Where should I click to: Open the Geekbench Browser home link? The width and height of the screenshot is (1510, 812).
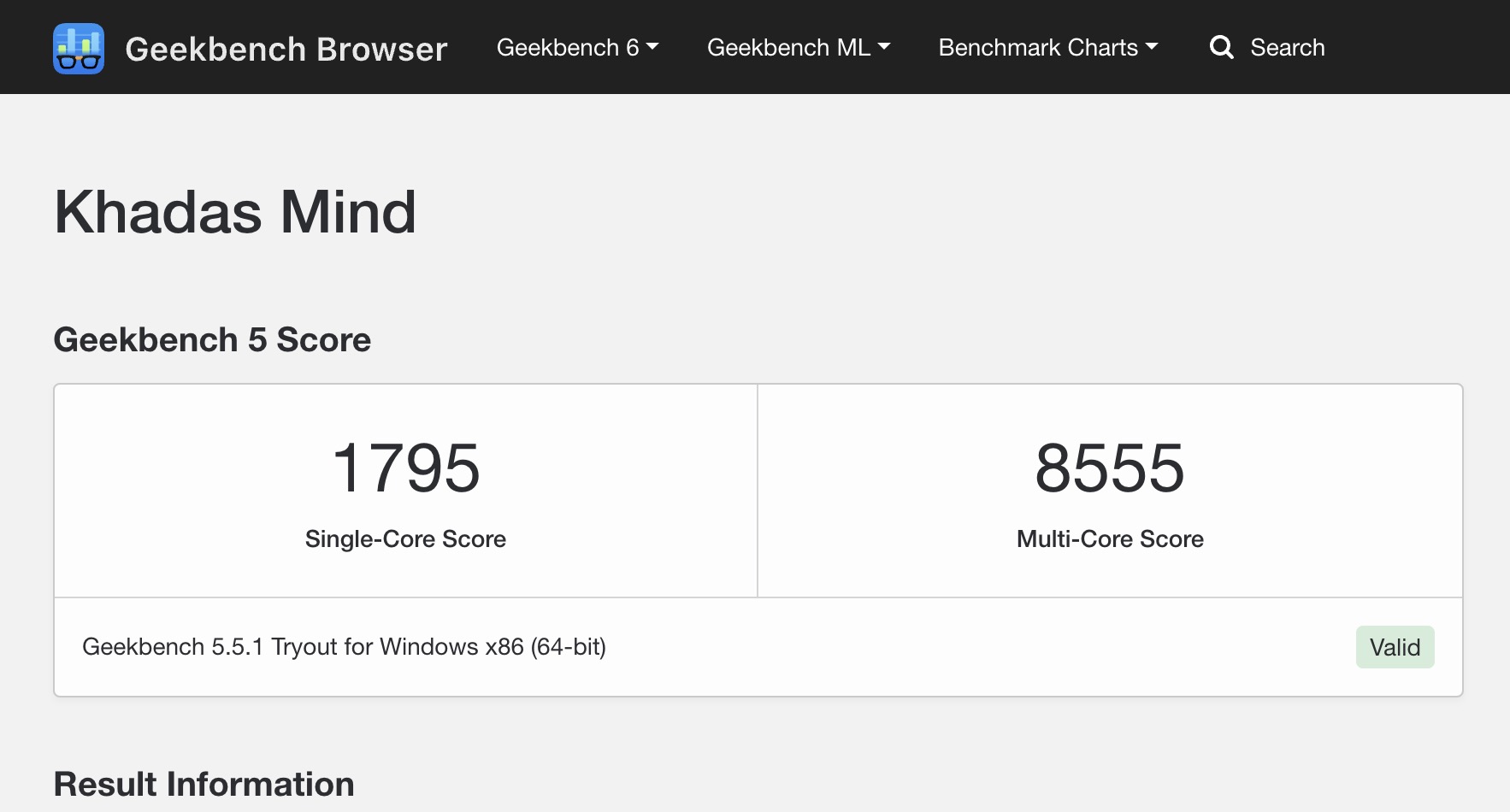point(286,49)
